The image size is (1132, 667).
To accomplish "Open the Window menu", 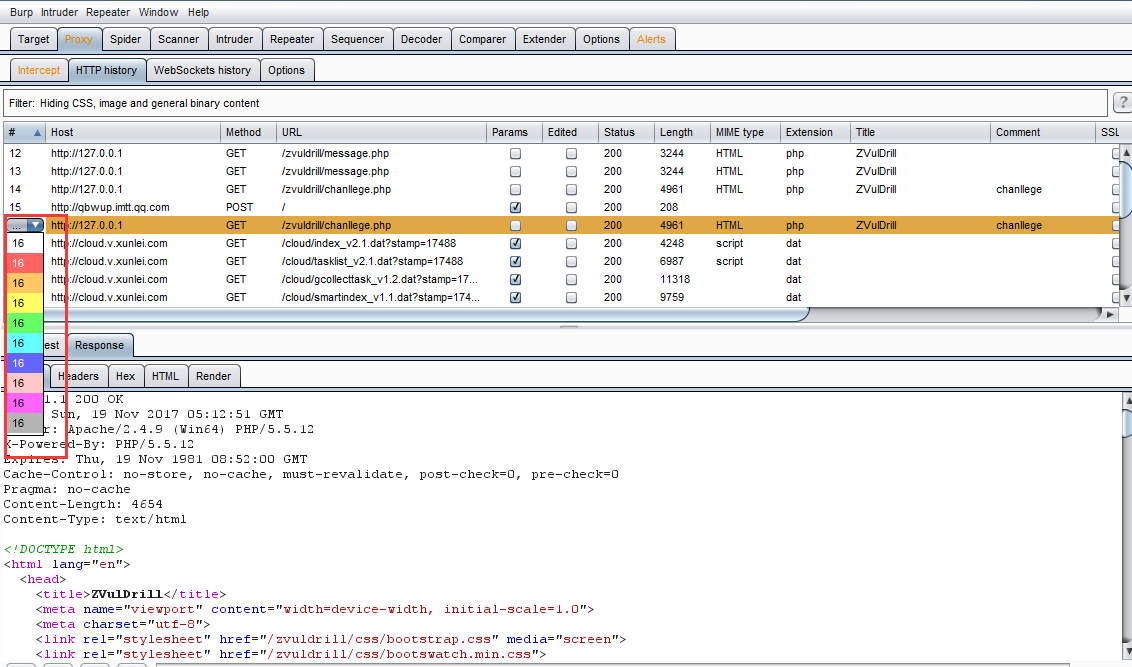I will pos(158,12).
